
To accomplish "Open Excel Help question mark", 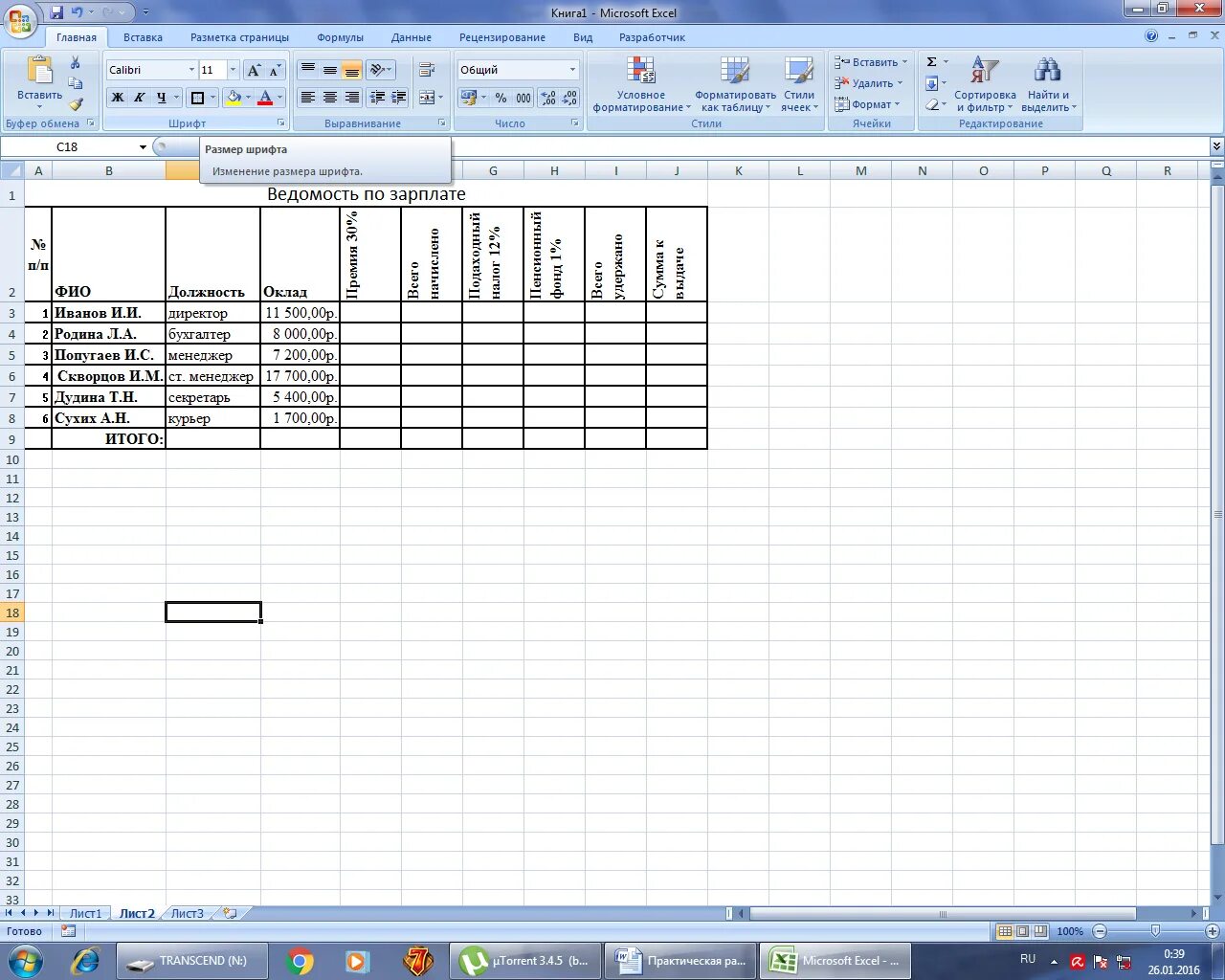I will click(x=1151, y=36).
